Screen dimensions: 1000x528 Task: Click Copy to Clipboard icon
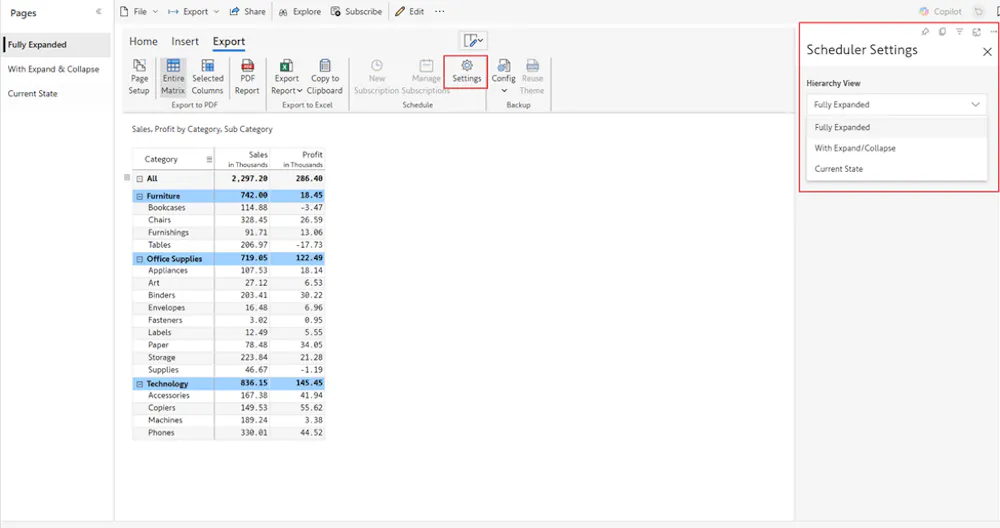[325, 66]
